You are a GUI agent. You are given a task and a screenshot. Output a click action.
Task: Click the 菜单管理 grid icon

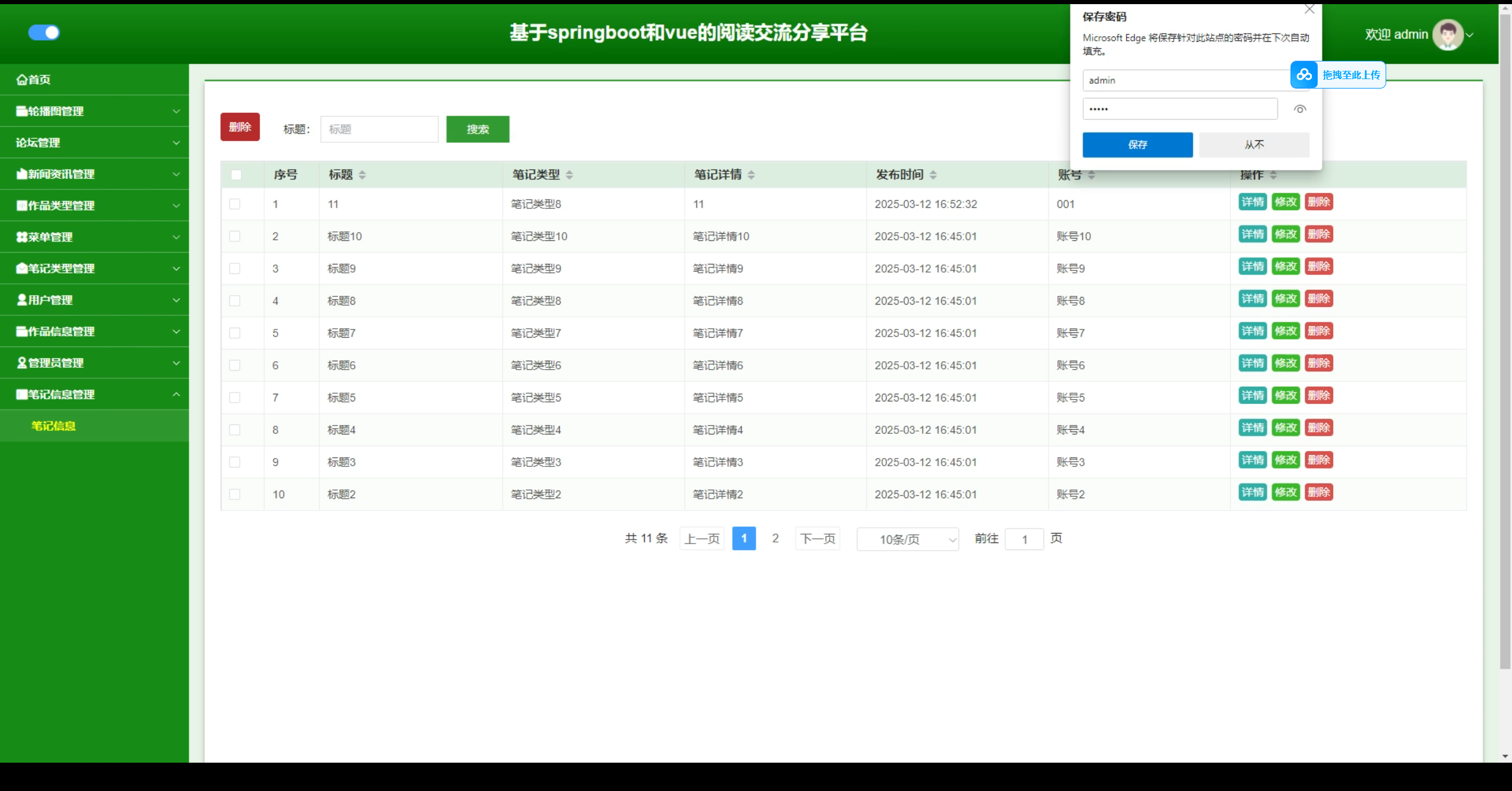(x=22, y=237)
